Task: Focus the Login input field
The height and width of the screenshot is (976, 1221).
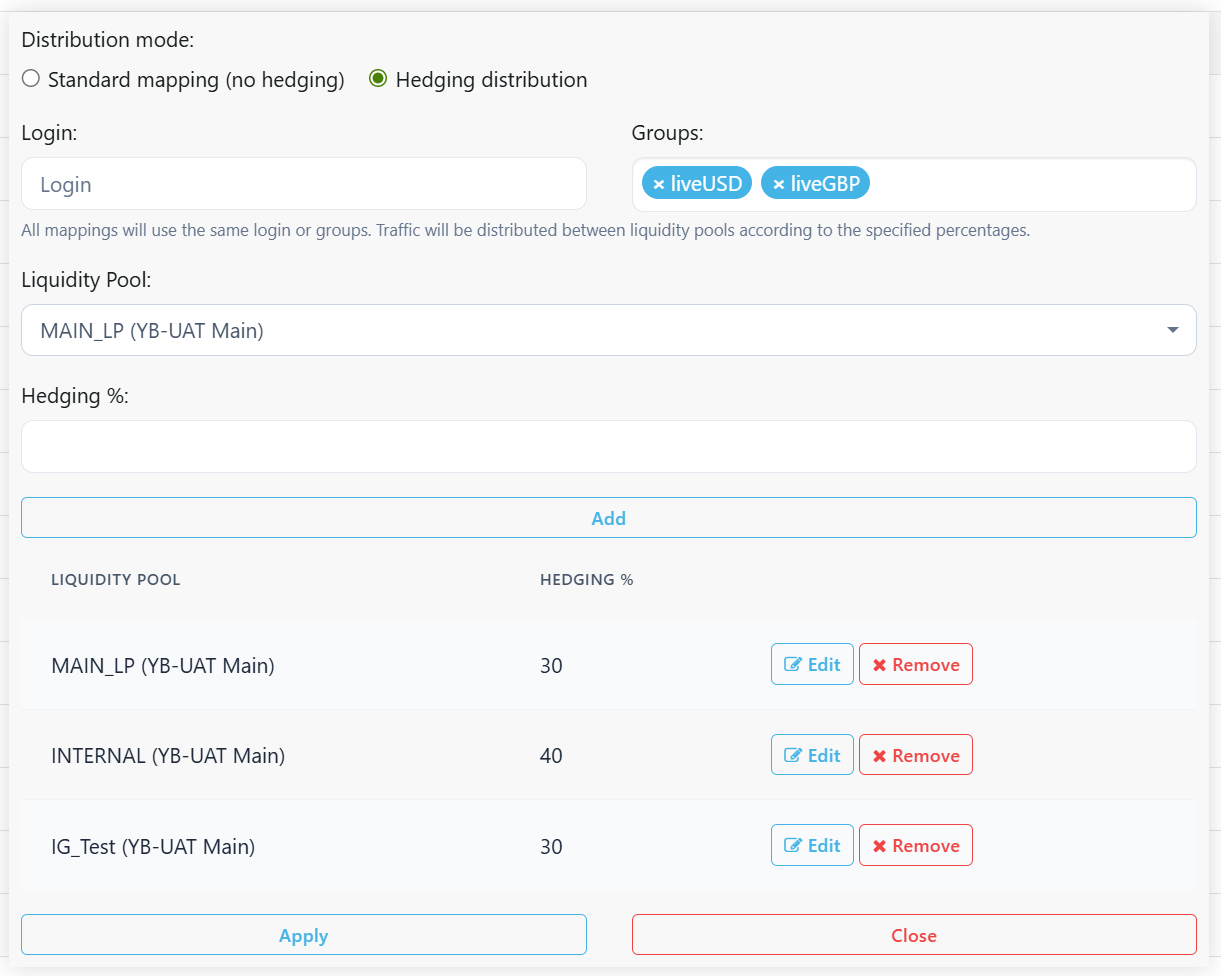Action: click(303, 185)
